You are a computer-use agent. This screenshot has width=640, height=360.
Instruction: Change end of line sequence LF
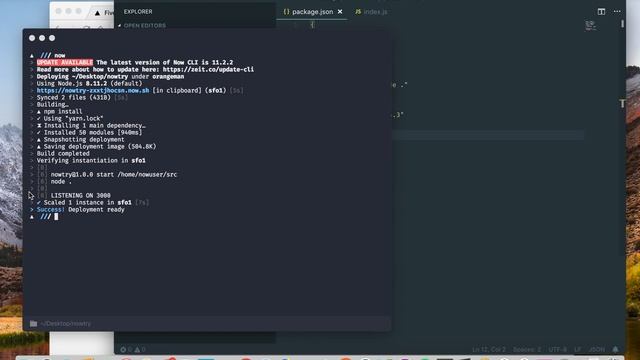pyautogui.click(x=578, y=349)
